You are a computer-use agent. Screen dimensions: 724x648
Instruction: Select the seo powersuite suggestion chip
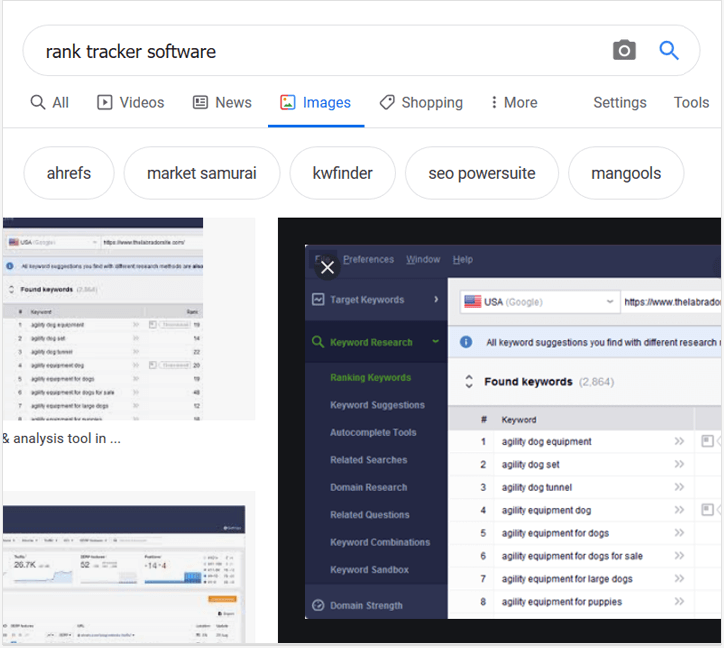tap(481, 173)
